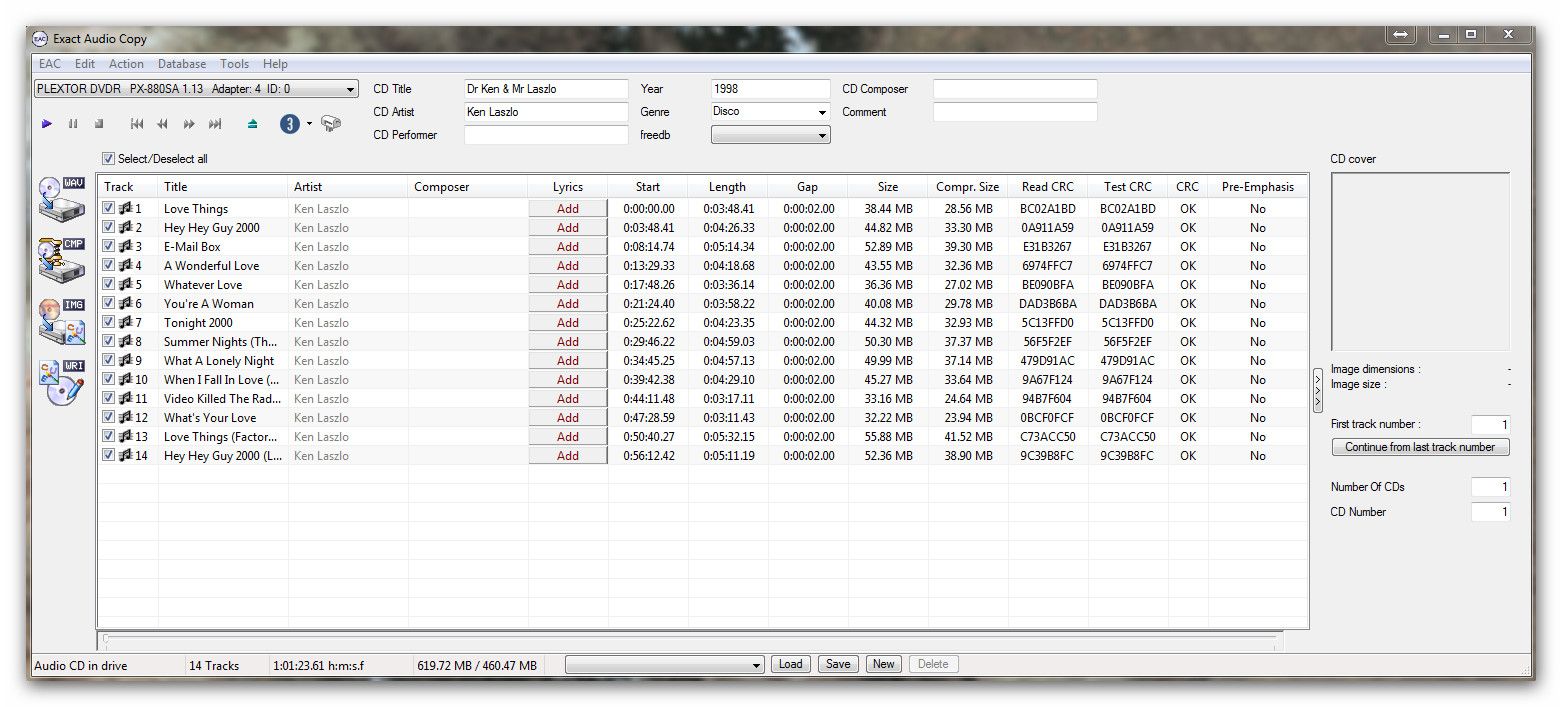Click the Rewind icon
This screenshot has width=1562, height=707.
click(x=162, y=124)
